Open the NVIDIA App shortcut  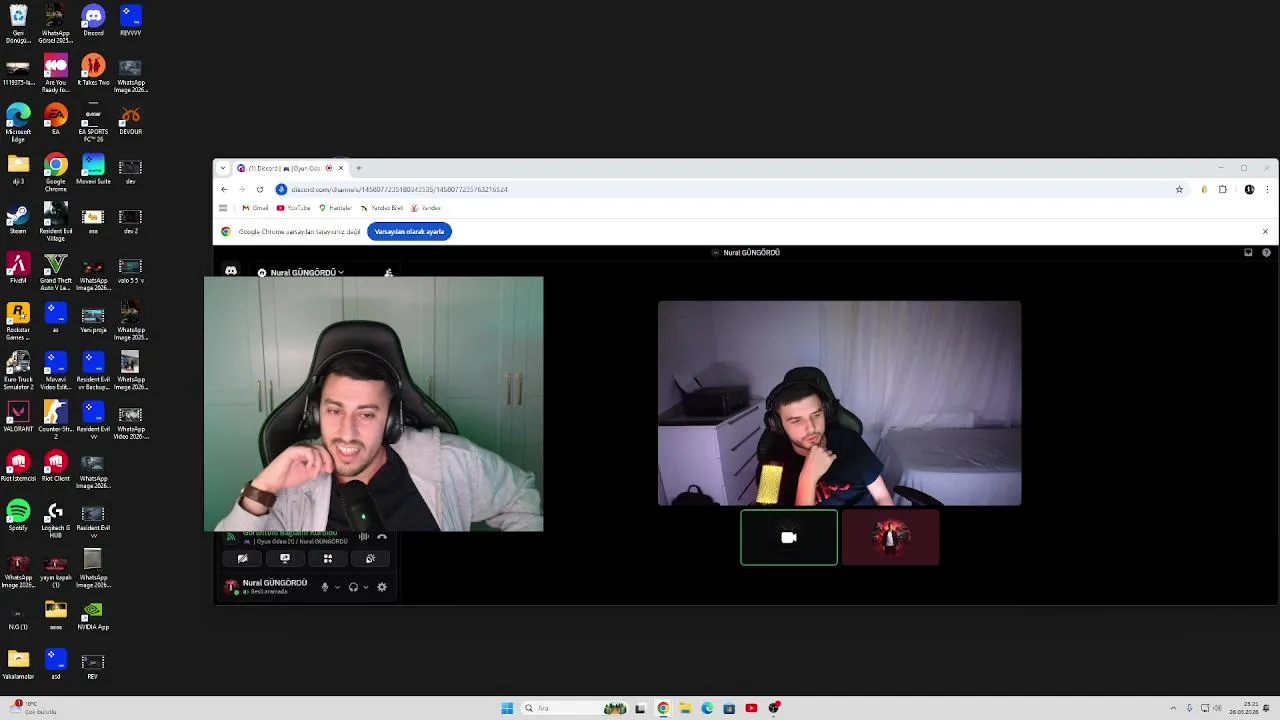click(x=93, y=615)
